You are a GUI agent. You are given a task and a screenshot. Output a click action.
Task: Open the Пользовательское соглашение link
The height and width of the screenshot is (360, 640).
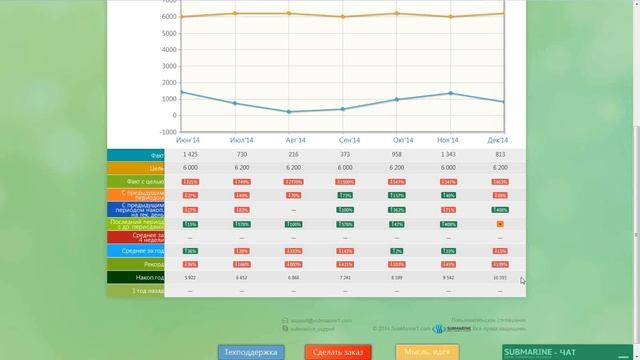pyautogui.click(x=488, y=320)
